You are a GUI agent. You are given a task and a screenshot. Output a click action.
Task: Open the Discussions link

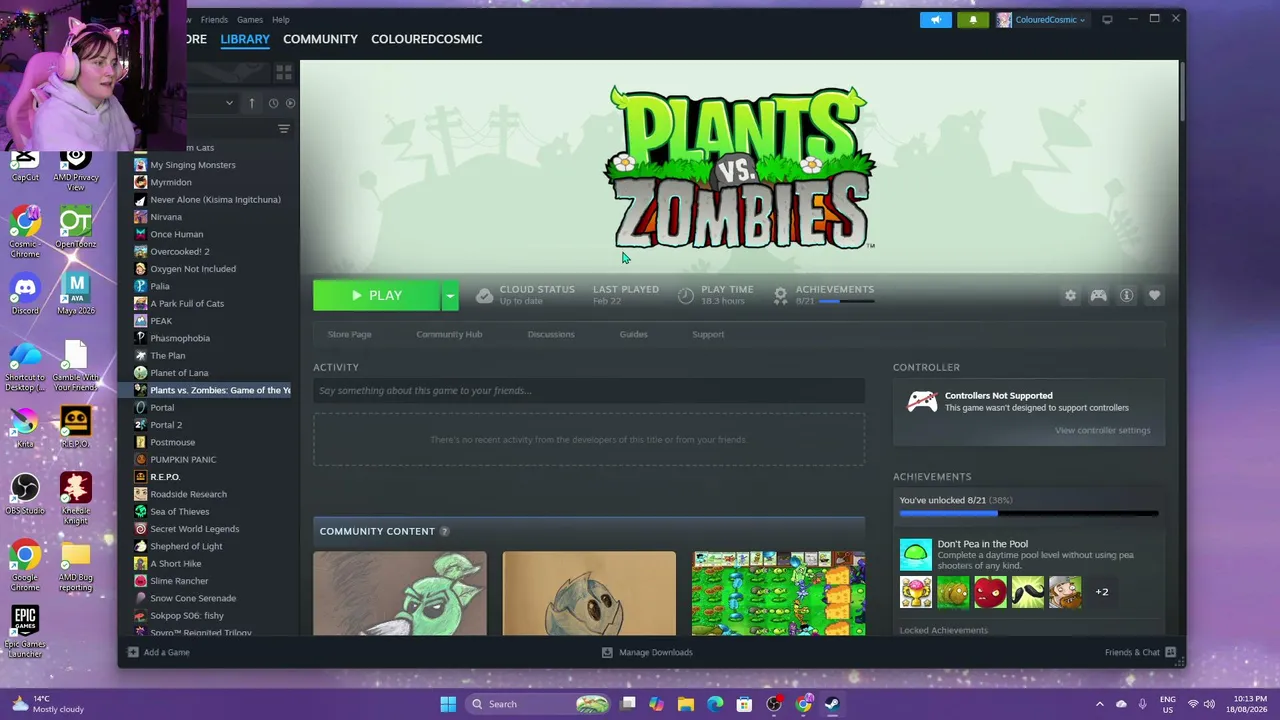[x=551, y=334]
